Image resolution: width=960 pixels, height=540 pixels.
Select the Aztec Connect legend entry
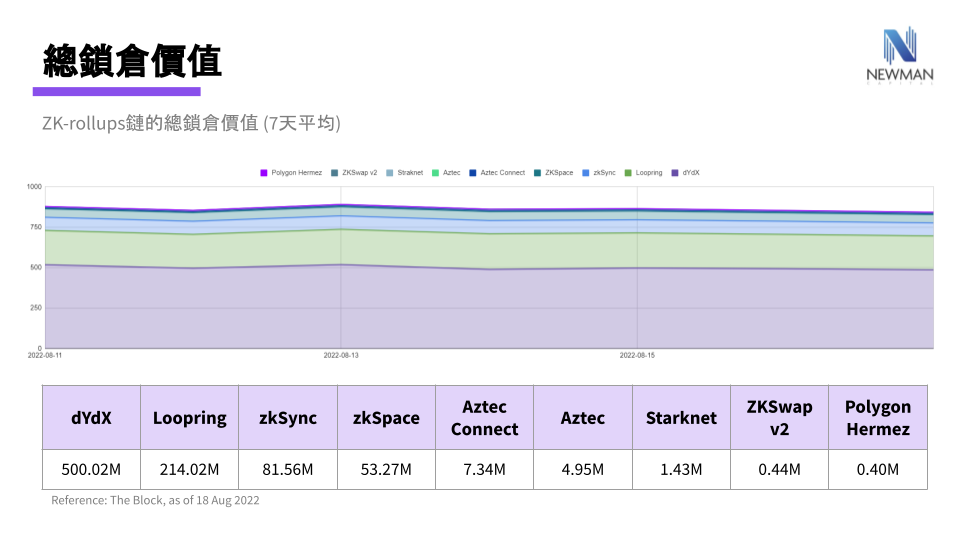coord(497,173)
